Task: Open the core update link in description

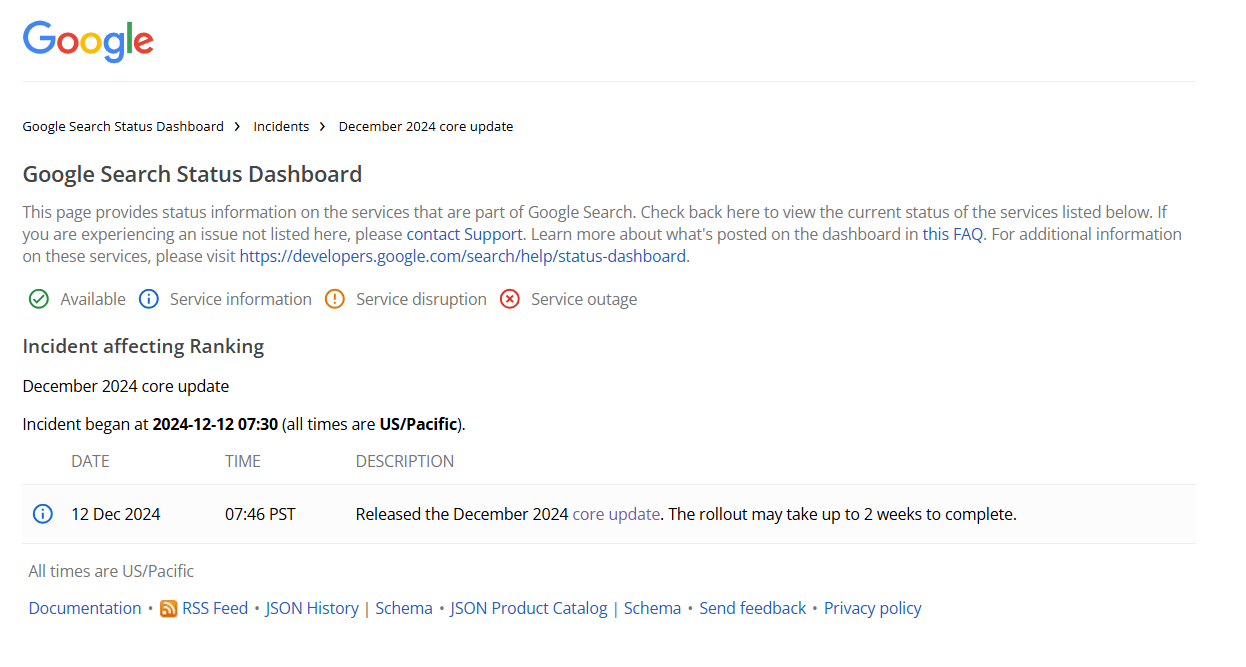Action: 616,514
